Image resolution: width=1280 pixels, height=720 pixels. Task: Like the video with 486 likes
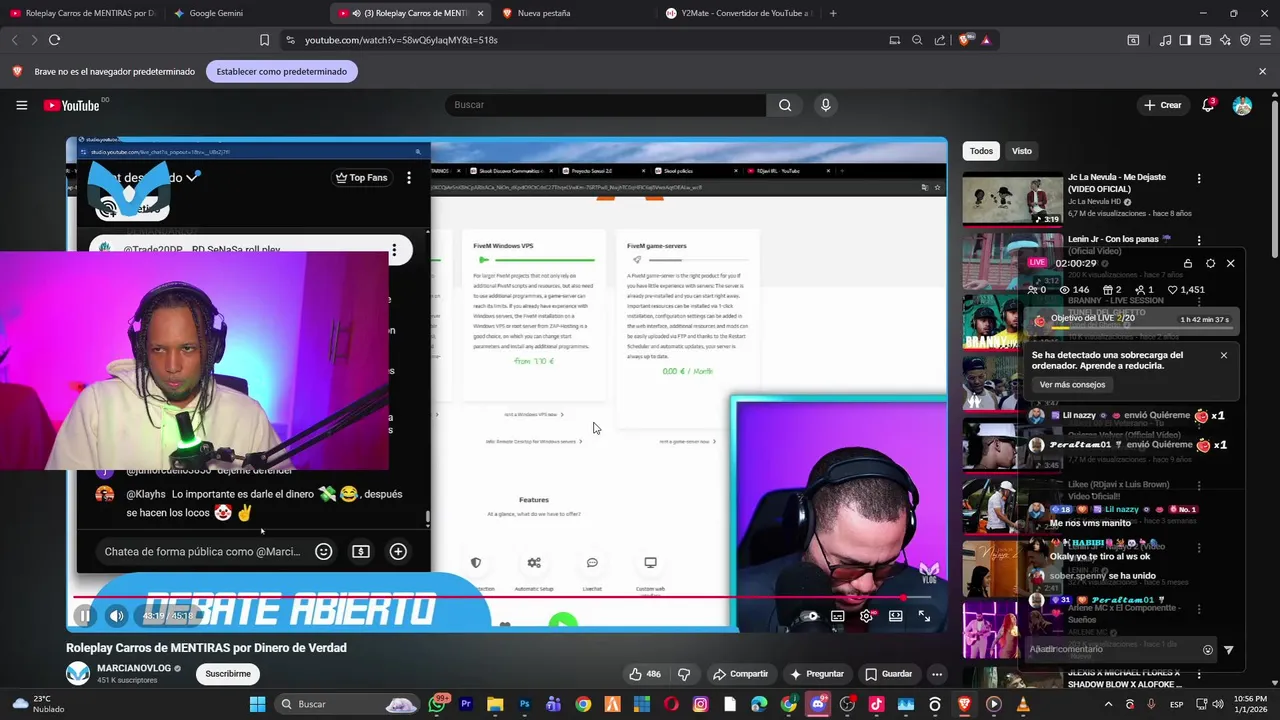(644, 674)
